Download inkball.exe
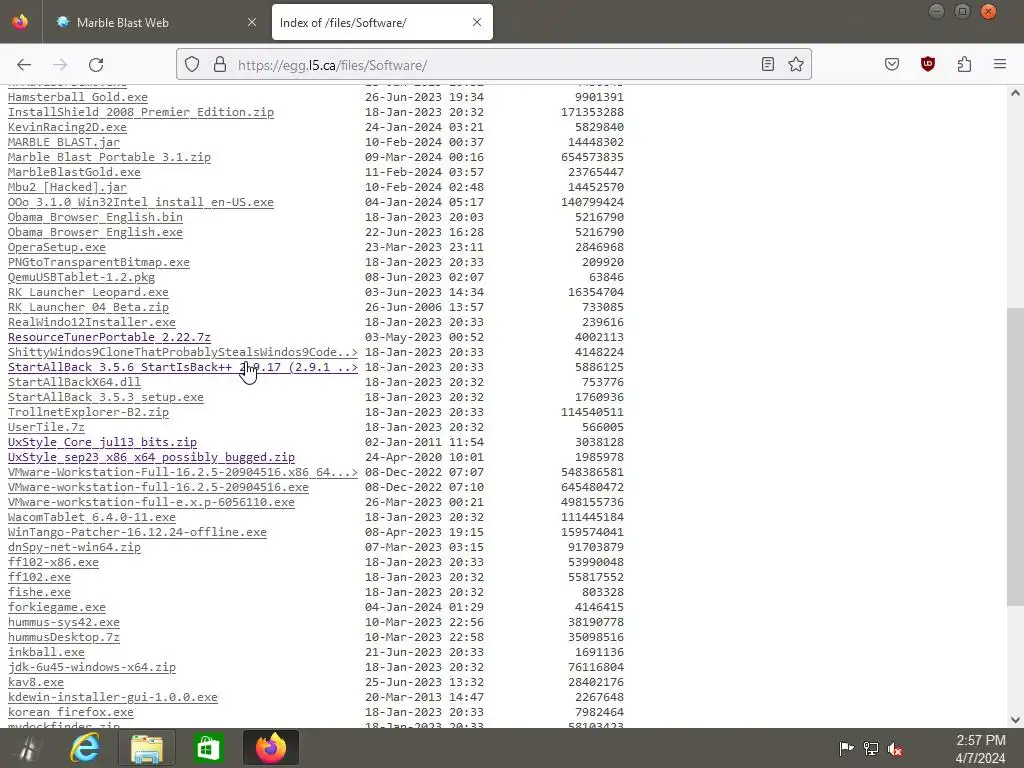Viewport: 1024px width, 768px height. pos(46,653)
